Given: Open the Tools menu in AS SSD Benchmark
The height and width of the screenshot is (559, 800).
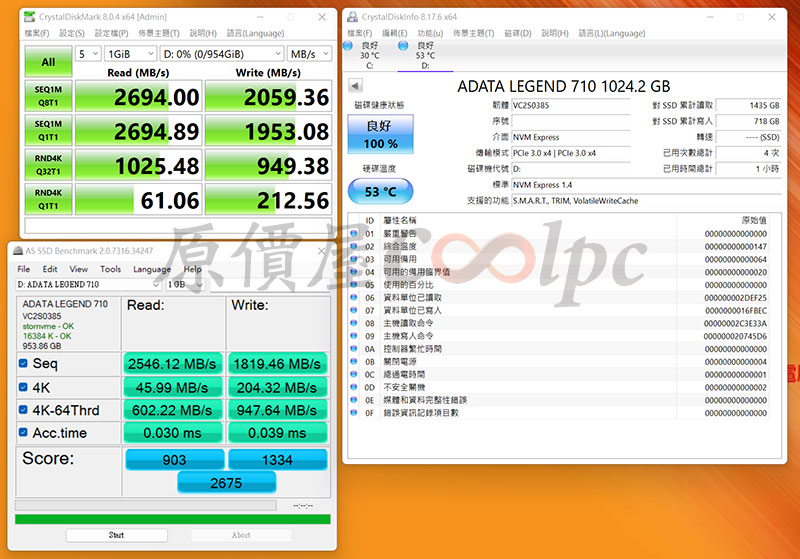Looking at the screenshot, I should 110,269.
